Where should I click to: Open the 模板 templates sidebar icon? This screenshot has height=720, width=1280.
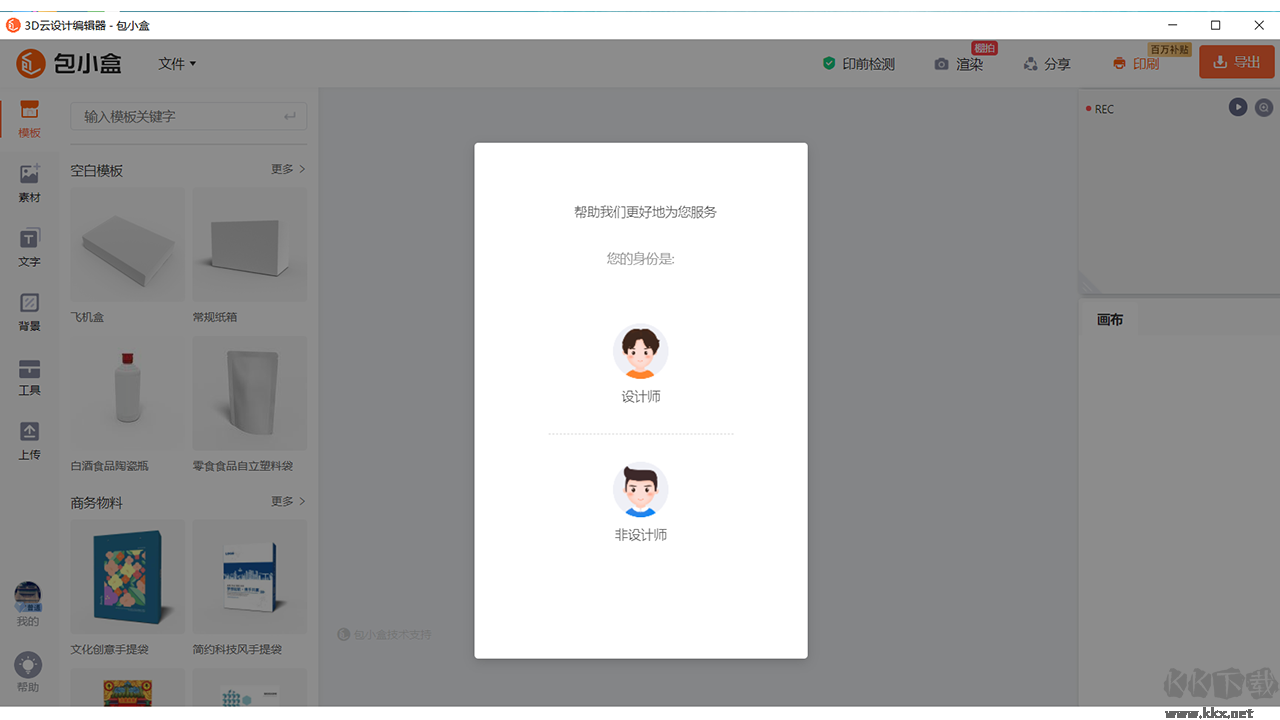pyautogui.click(x=29, y=119)
